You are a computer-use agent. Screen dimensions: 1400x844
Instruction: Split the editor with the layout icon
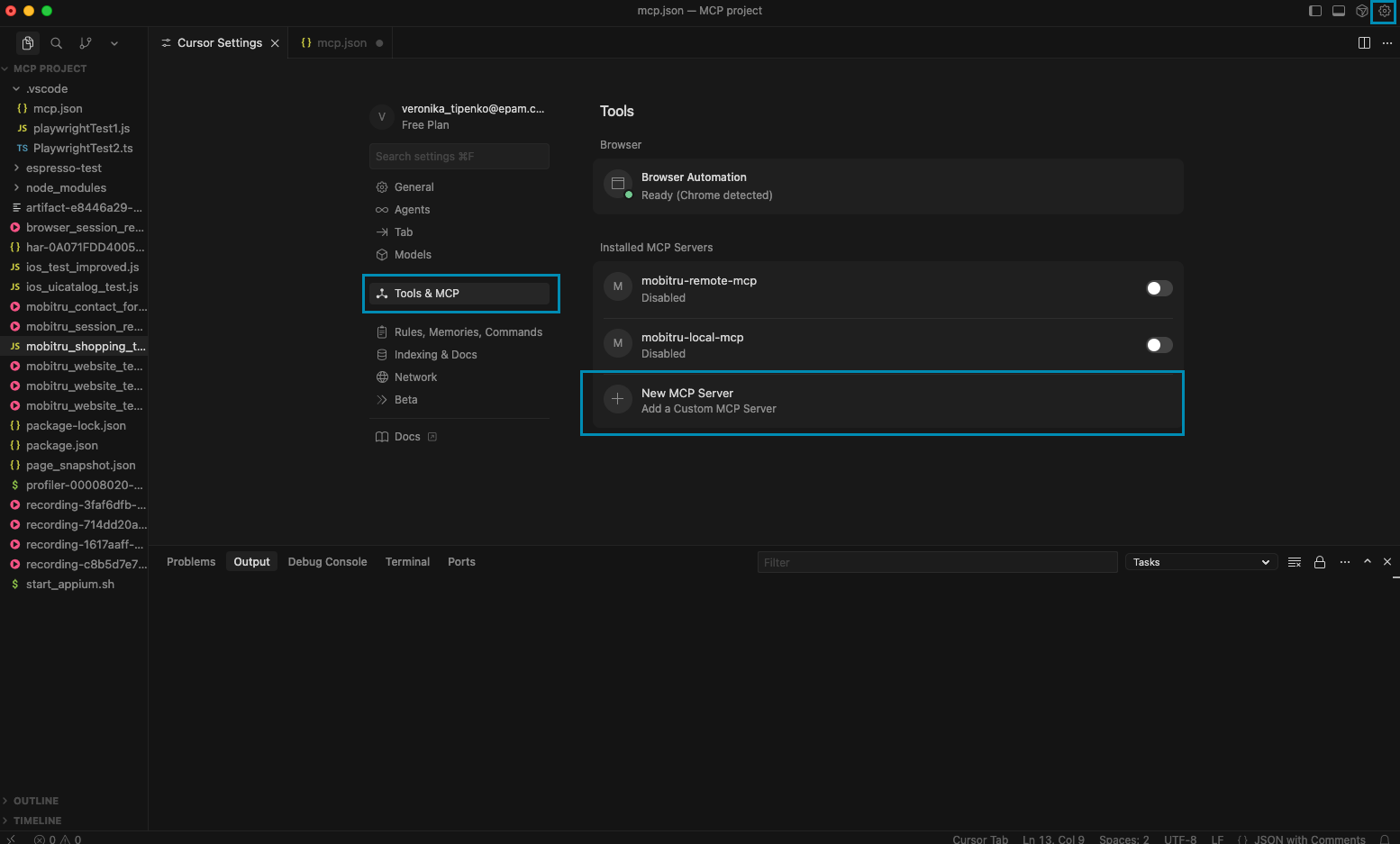click(1364, 43)
